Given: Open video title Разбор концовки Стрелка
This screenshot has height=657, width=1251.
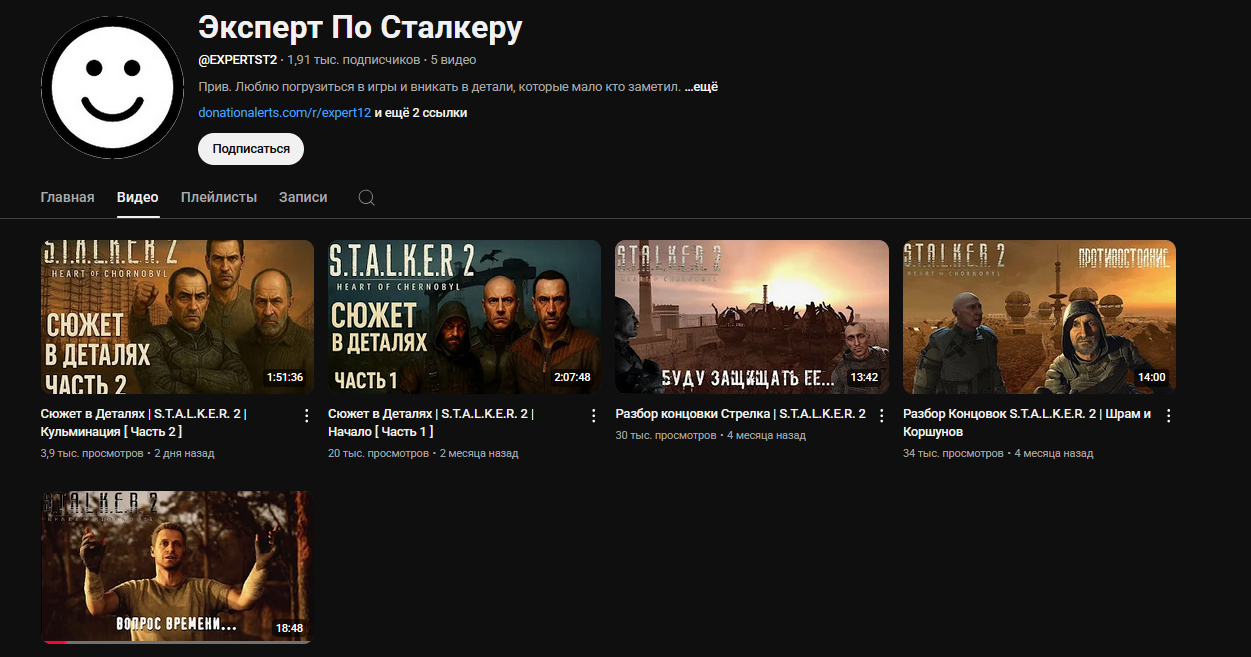Looking at the screenshot, I should coord(741,414).
